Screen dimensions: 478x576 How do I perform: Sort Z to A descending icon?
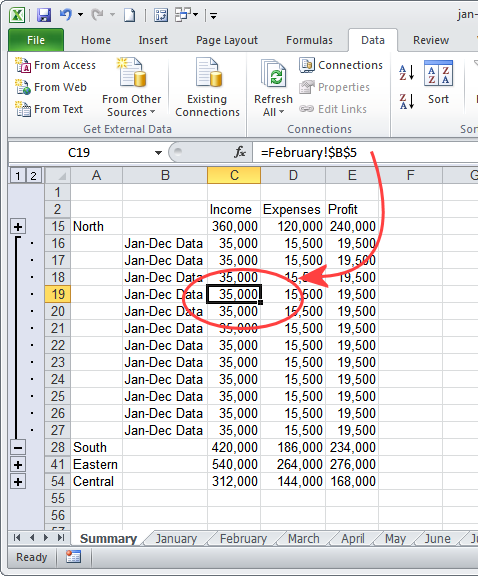click(x=406, y=101)
